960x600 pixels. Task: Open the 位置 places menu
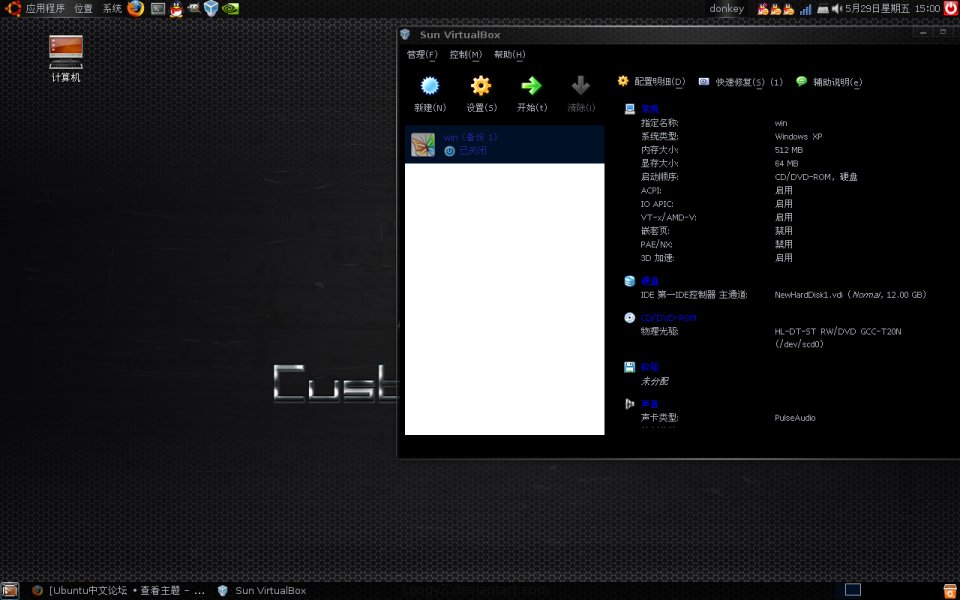coord(83,9)
